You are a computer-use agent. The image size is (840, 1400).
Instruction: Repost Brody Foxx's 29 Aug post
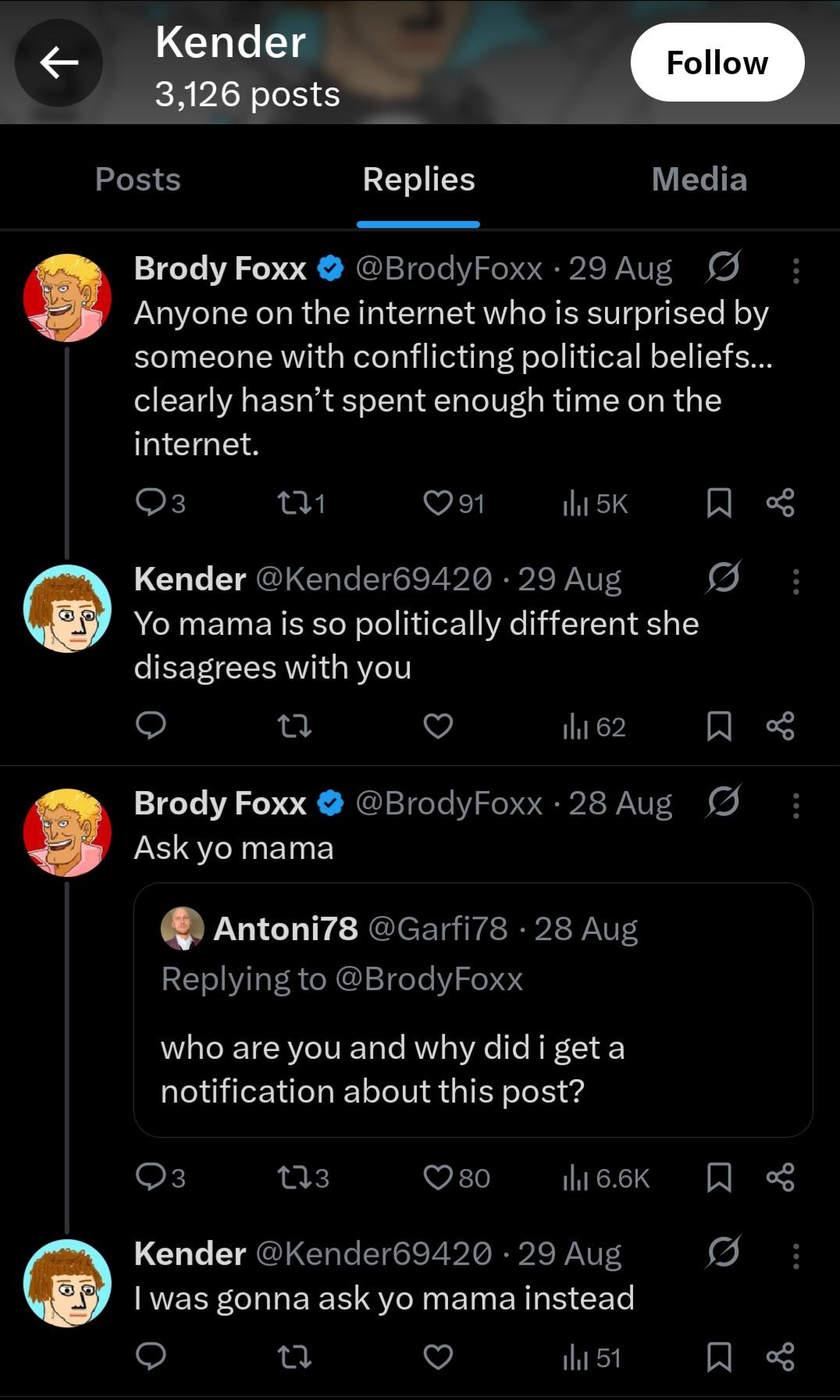[x=301, y=504]
